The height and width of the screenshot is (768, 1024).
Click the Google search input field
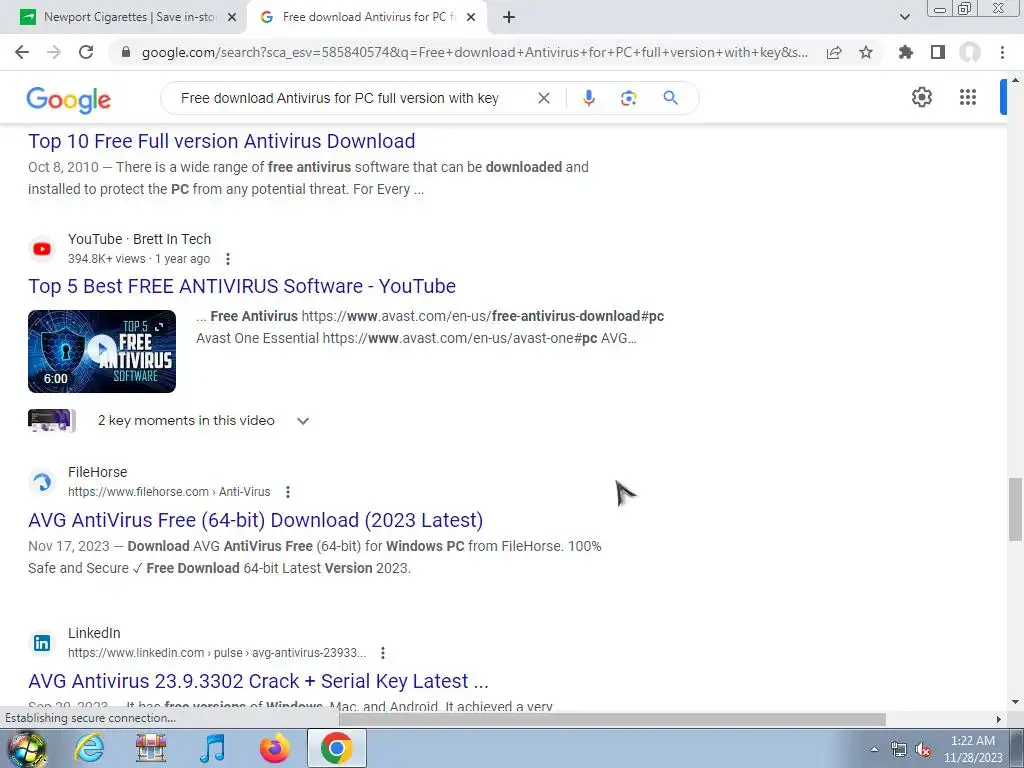point(340,98)
